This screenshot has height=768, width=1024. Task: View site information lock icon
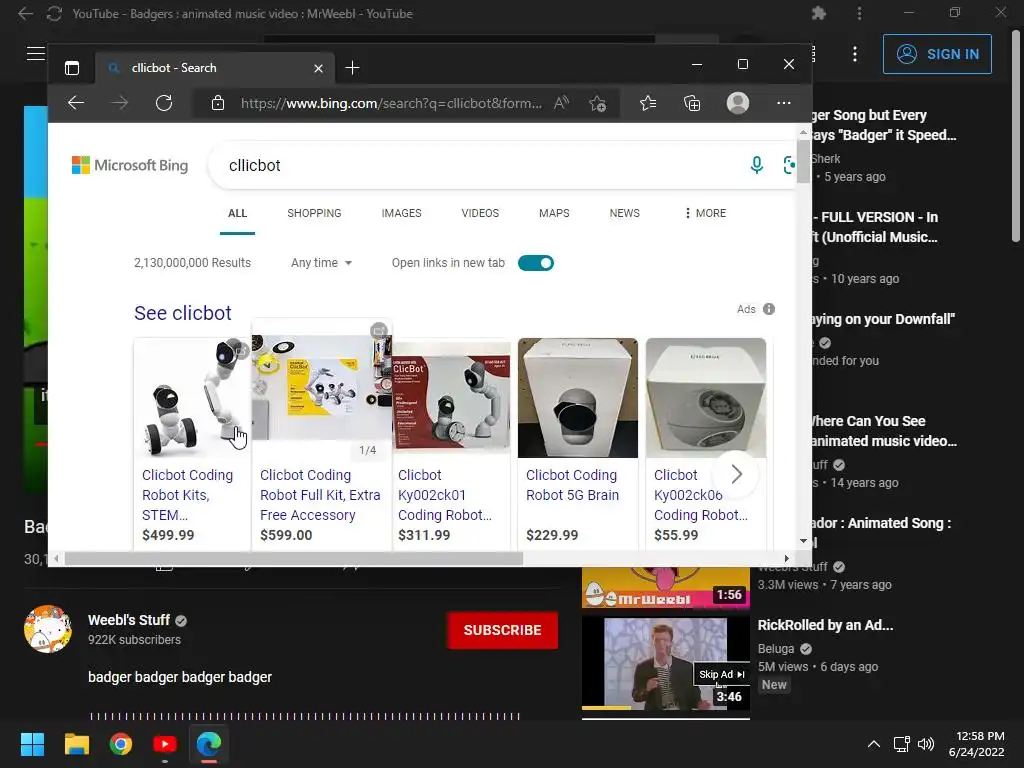click(x=217, y=103)
